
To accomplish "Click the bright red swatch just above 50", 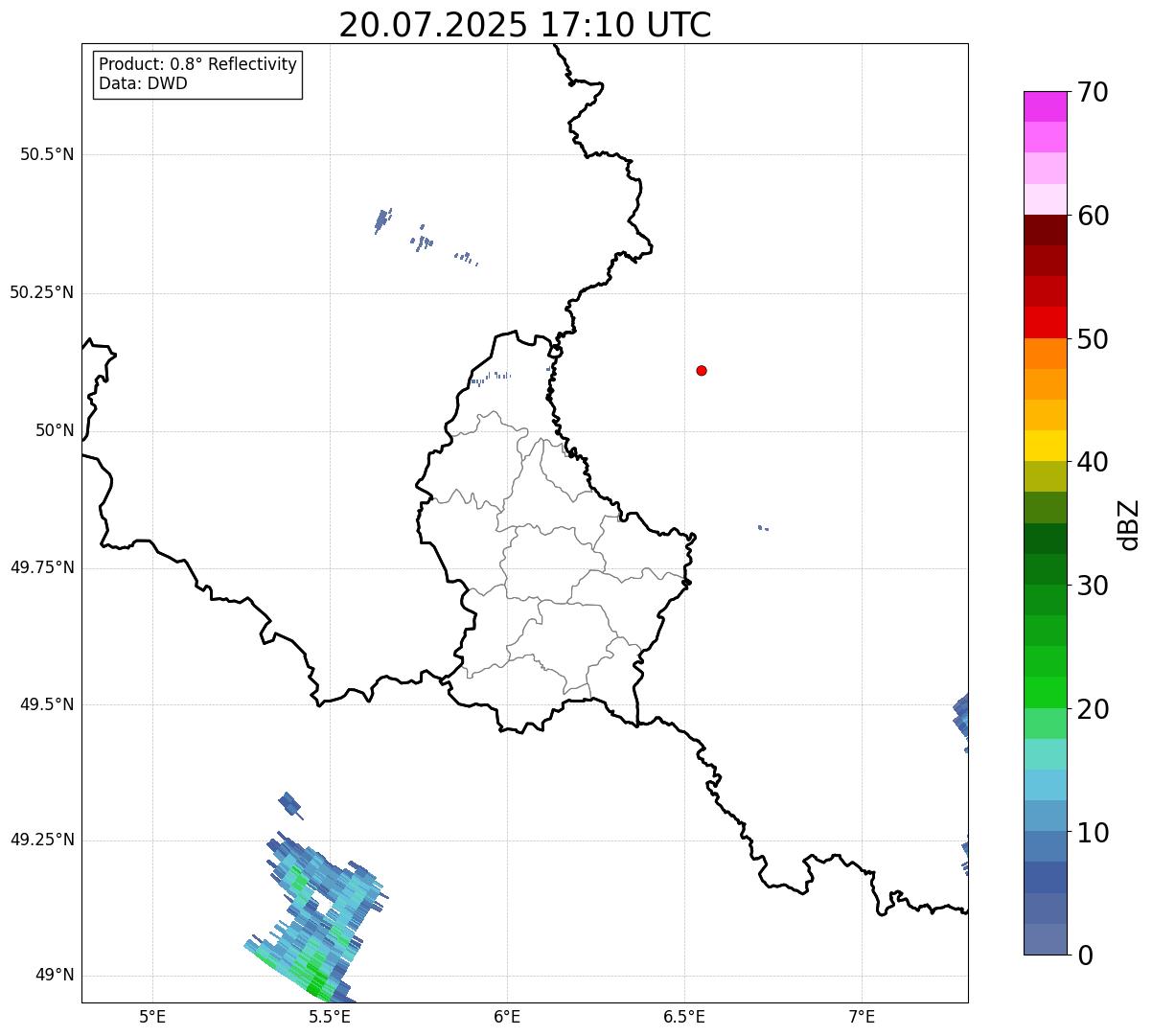I will coord(1045,323).
